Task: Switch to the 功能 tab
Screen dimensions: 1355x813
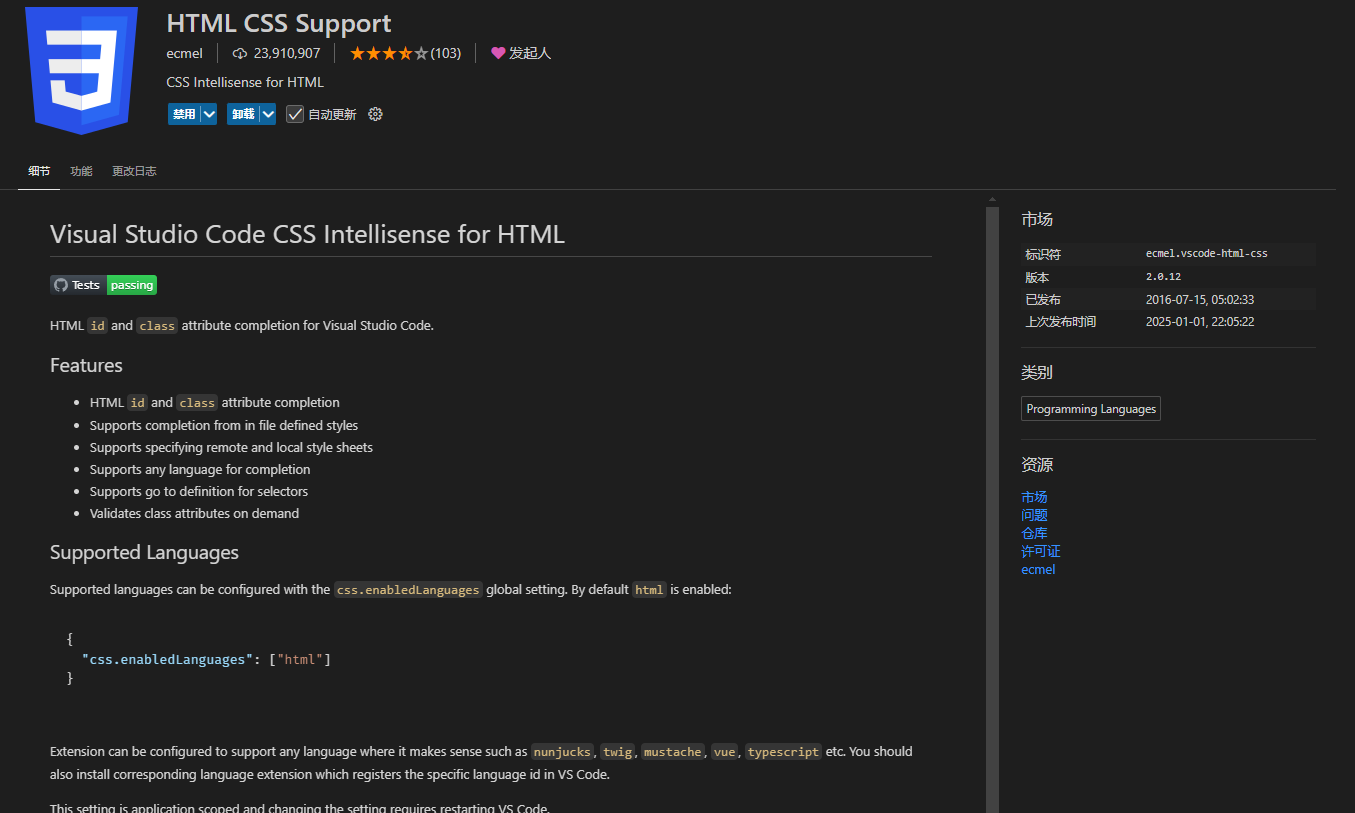Action: click(x=81, y=171)
